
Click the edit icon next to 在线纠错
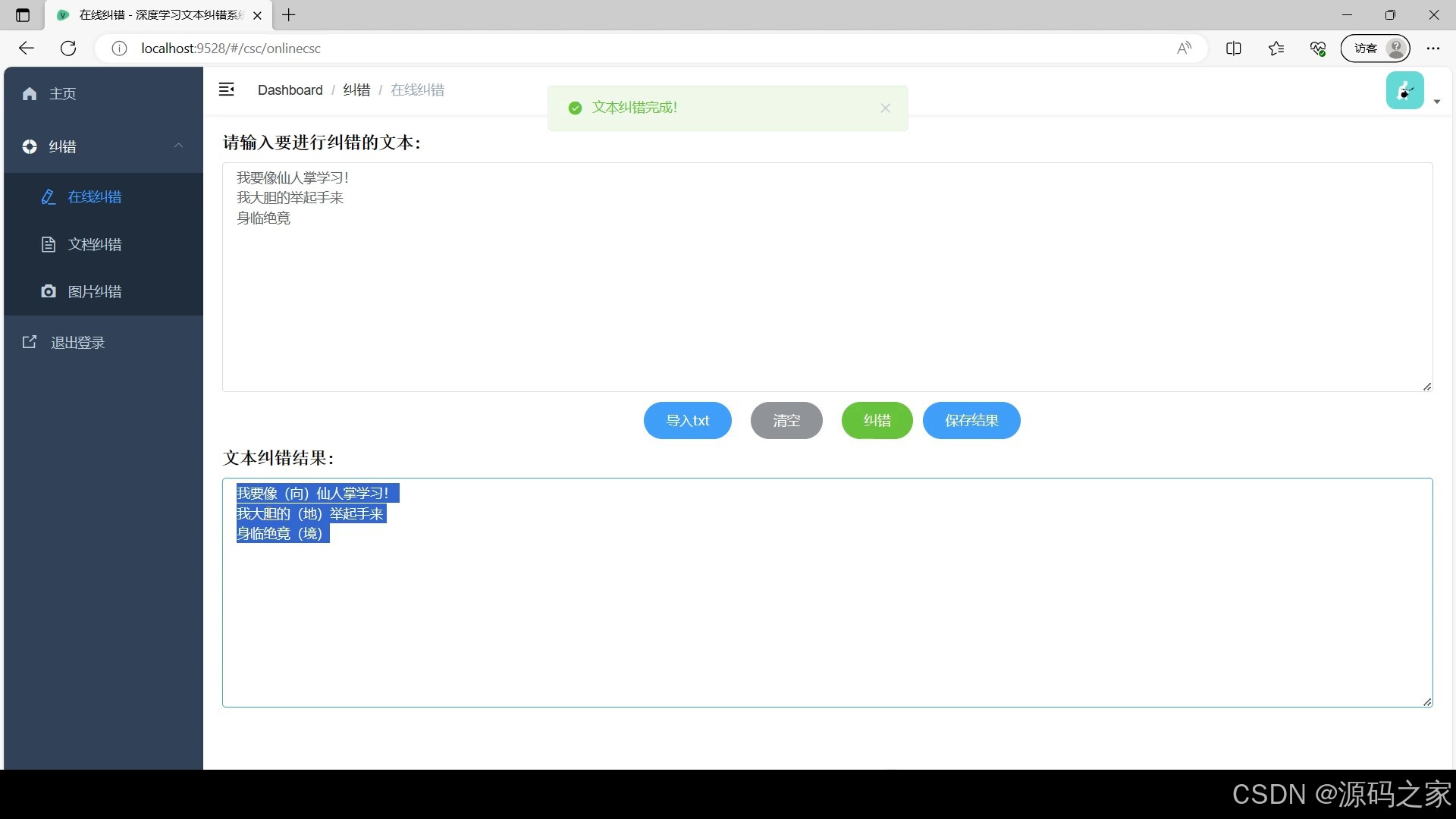point(48,197)
